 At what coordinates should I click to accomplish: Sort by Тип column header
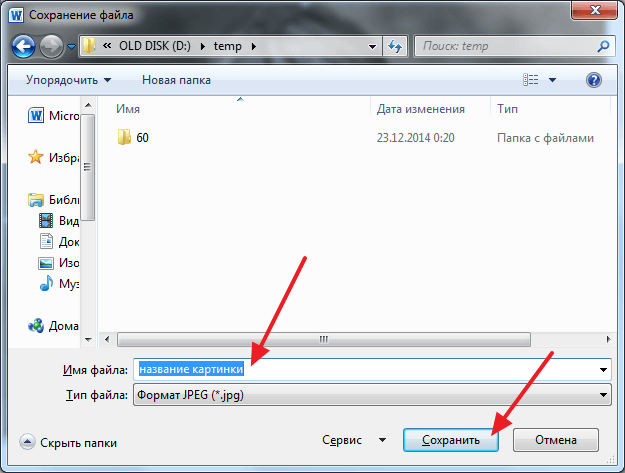pyautogui.click(x=507, y=109)
